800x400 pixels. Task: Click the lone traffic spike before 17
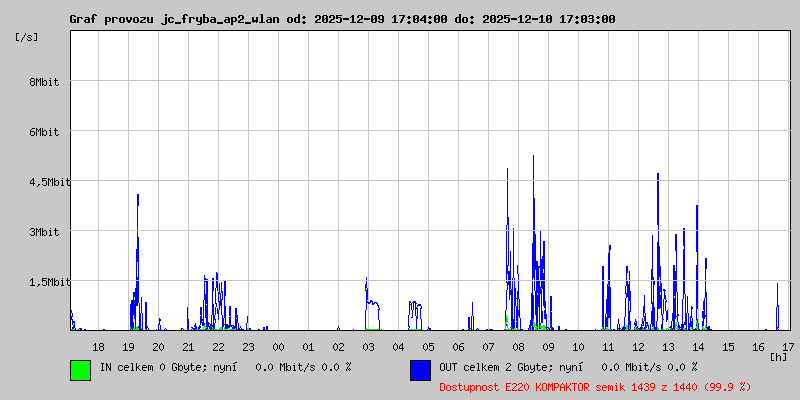[778, 306]
